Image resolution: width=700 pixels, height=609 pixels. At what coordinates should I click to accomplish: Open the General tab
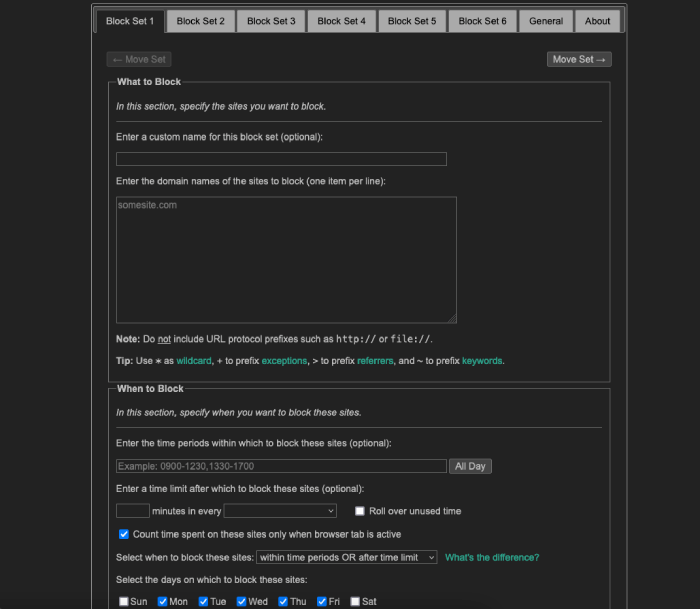coord(546,21)
